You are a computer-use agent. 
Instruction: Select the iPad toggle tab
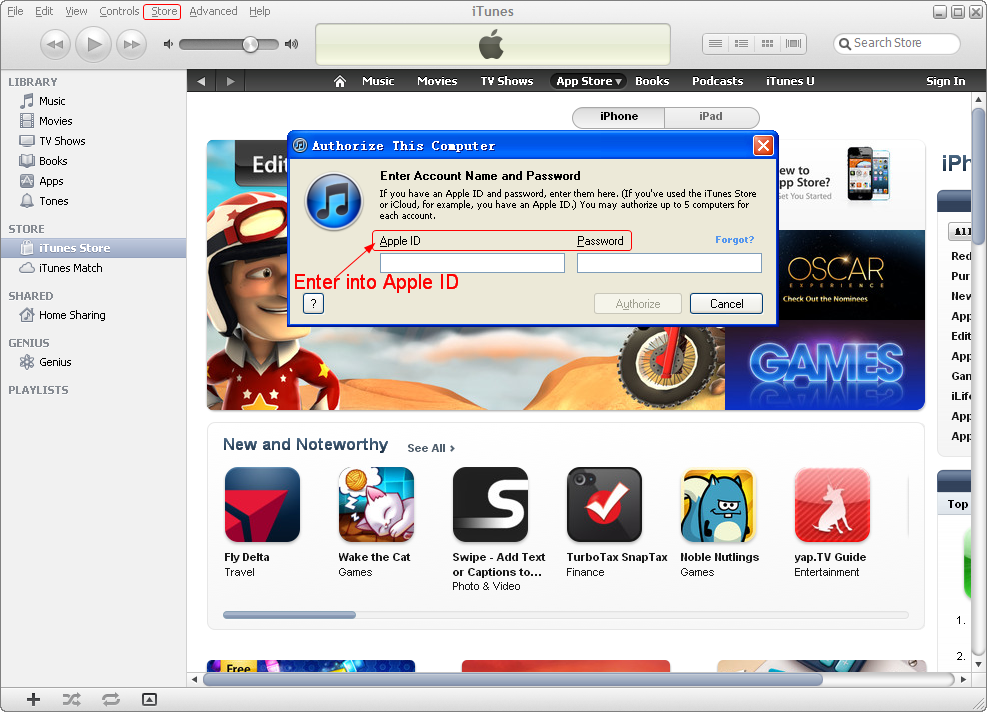pyautogui.click(x=711, y=117)
